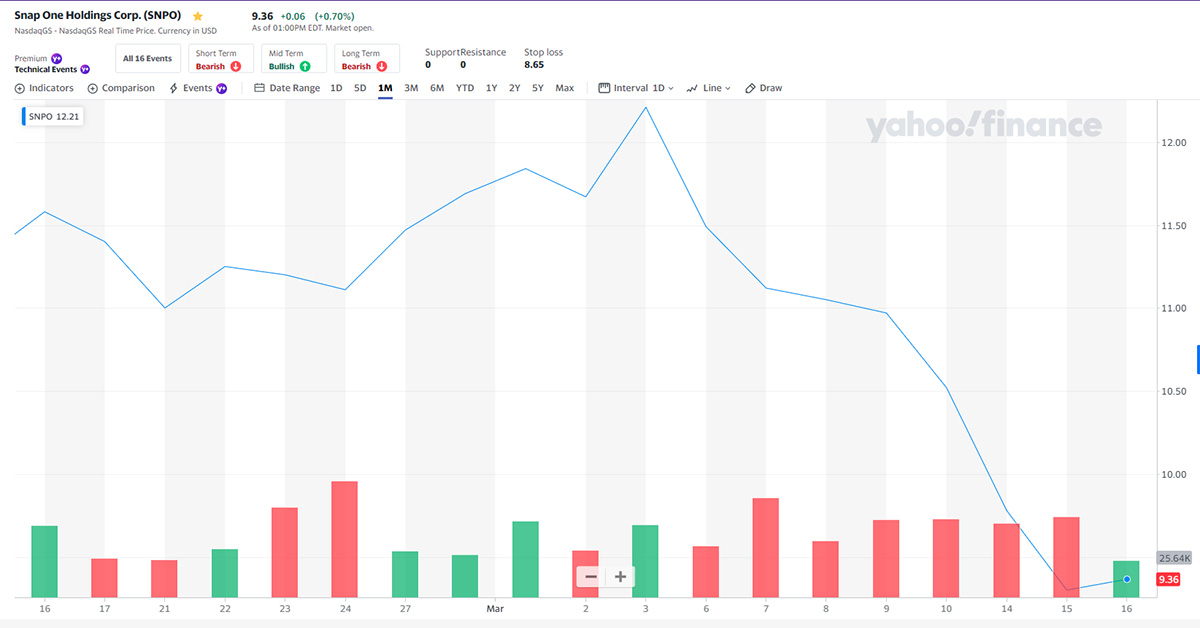Select the 2Y range tab

[514, 88]
